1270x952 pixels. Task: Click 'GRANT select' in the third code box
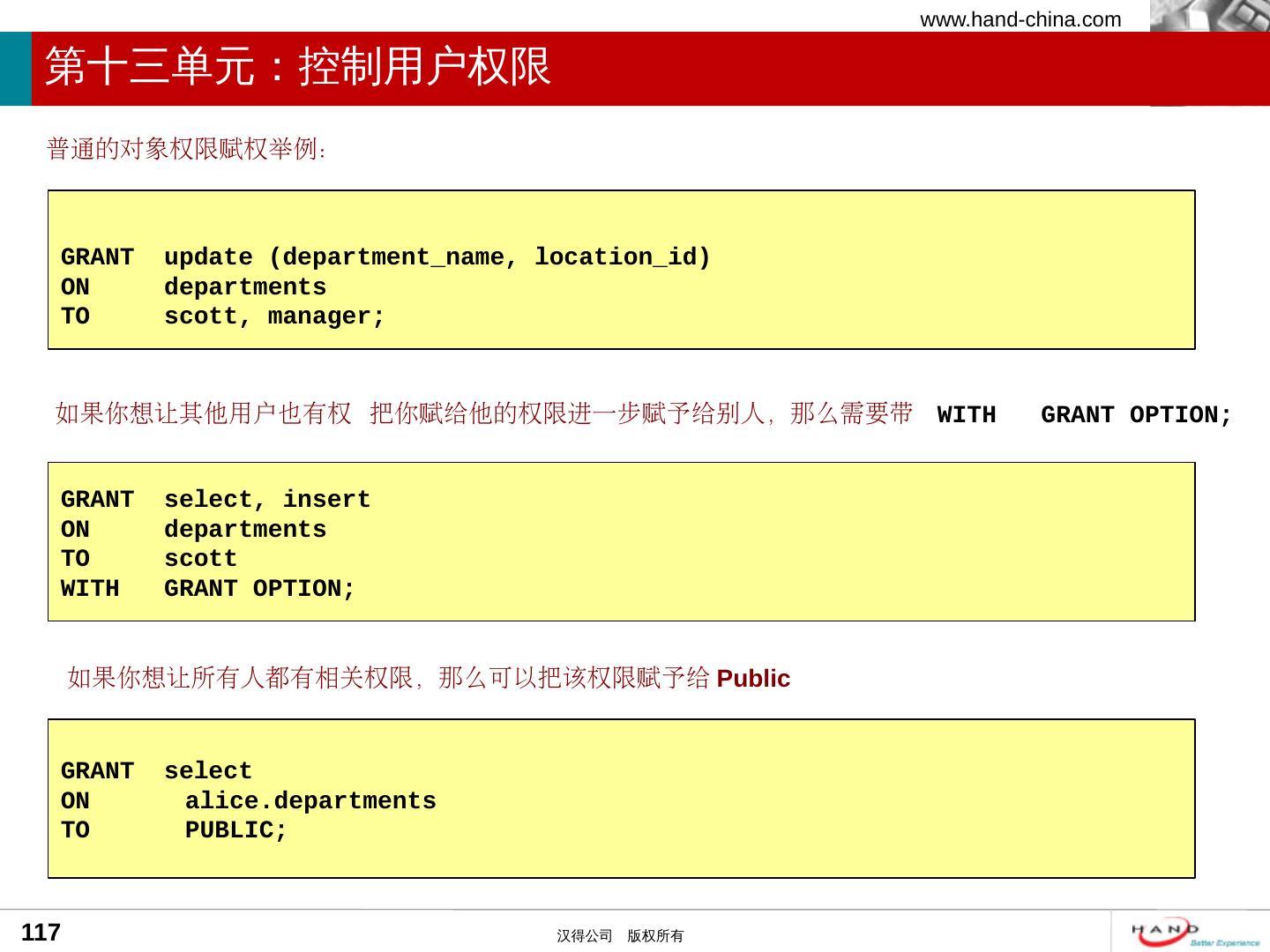pyautogui.click(x=156, y=771)
